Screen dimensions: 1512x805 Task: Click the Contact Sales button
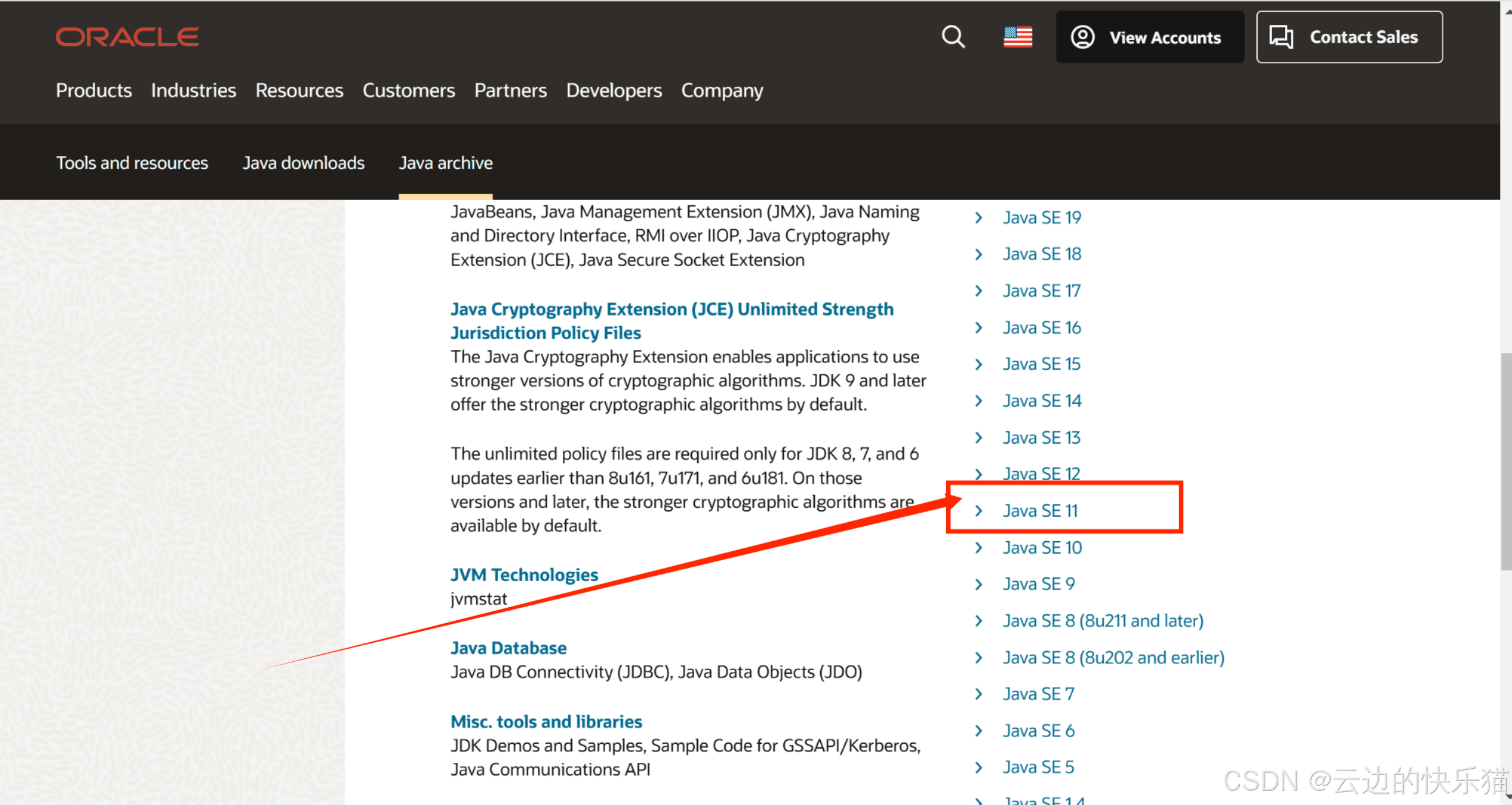1349,37
